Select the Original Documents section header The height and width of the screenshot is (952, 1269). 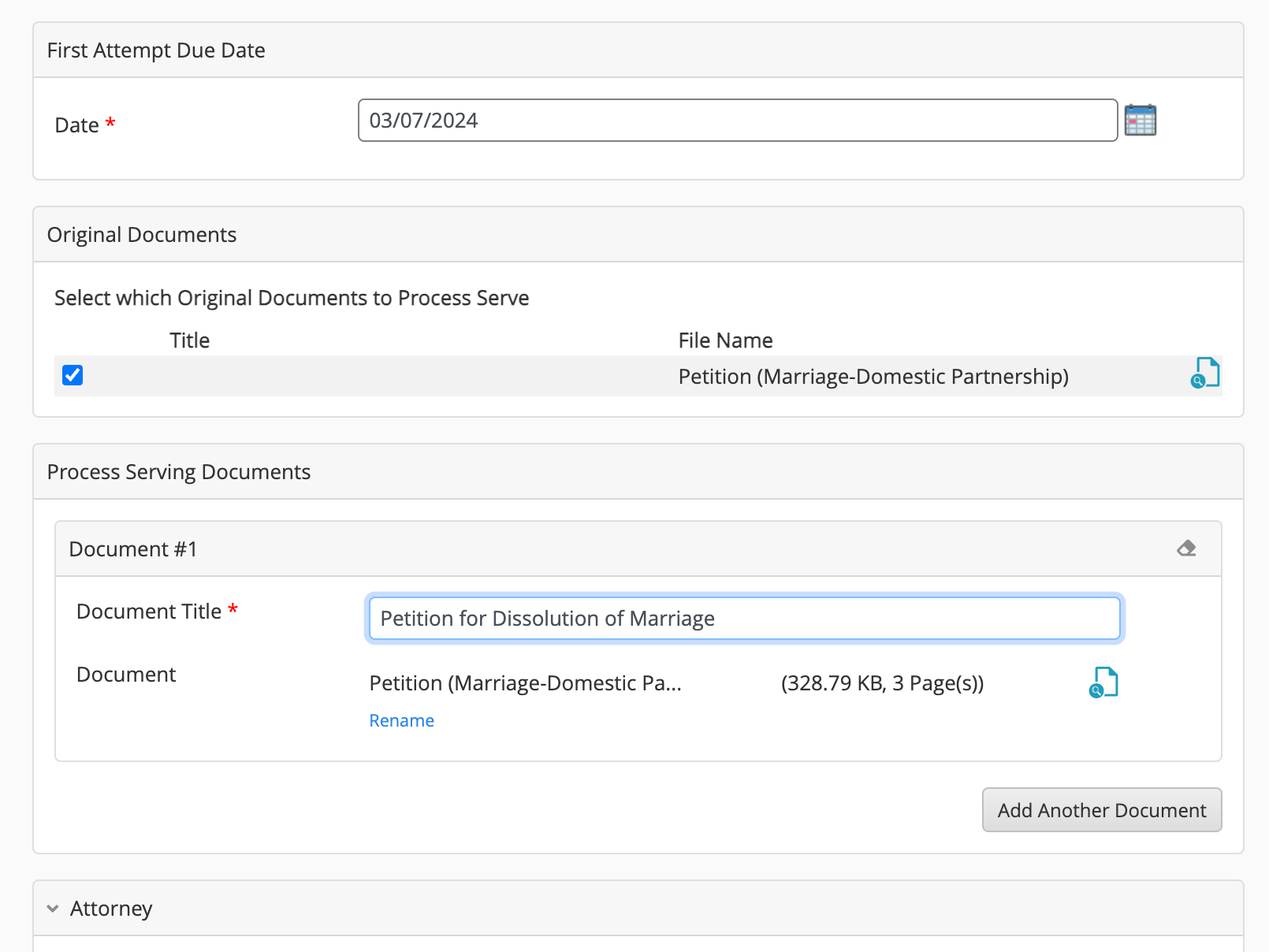click(141, 234)
